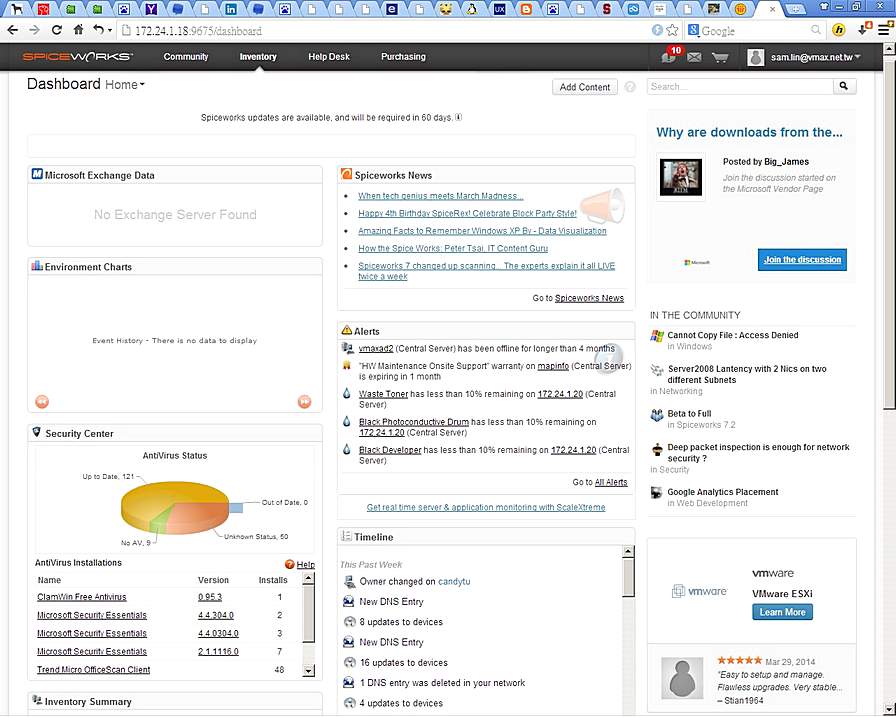Click the browser address bar
The height and width of the screenshot is (717, 896).
click(383, 30)
